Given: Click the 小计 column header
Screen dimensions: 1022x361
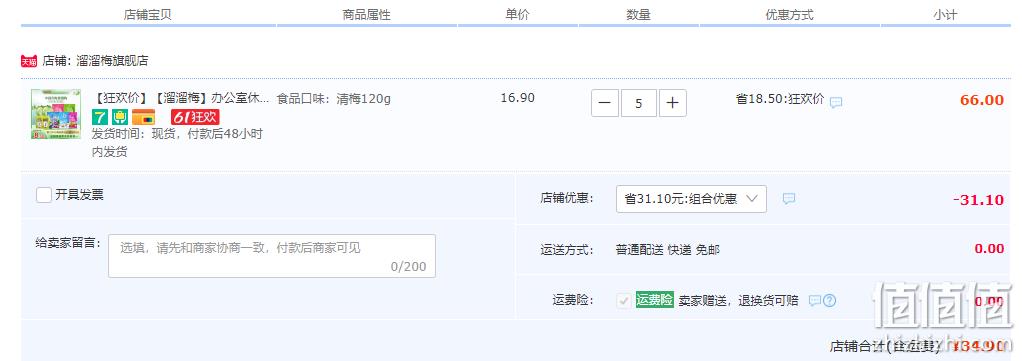Looking at the screenshot, I should pos(945,14).
